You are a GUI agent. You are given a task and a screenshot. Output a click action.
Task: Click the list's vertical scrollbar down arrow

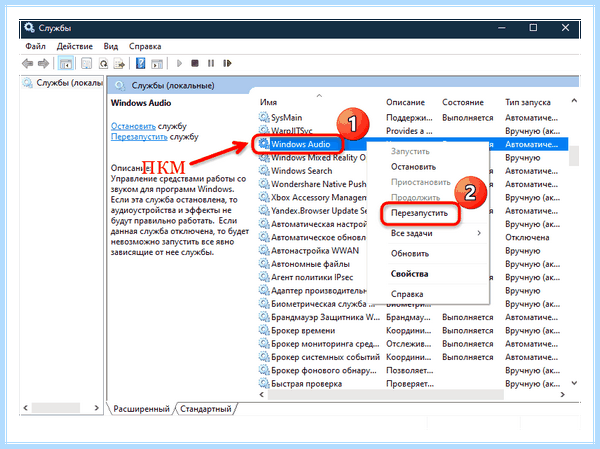click(x=574, y=383)
